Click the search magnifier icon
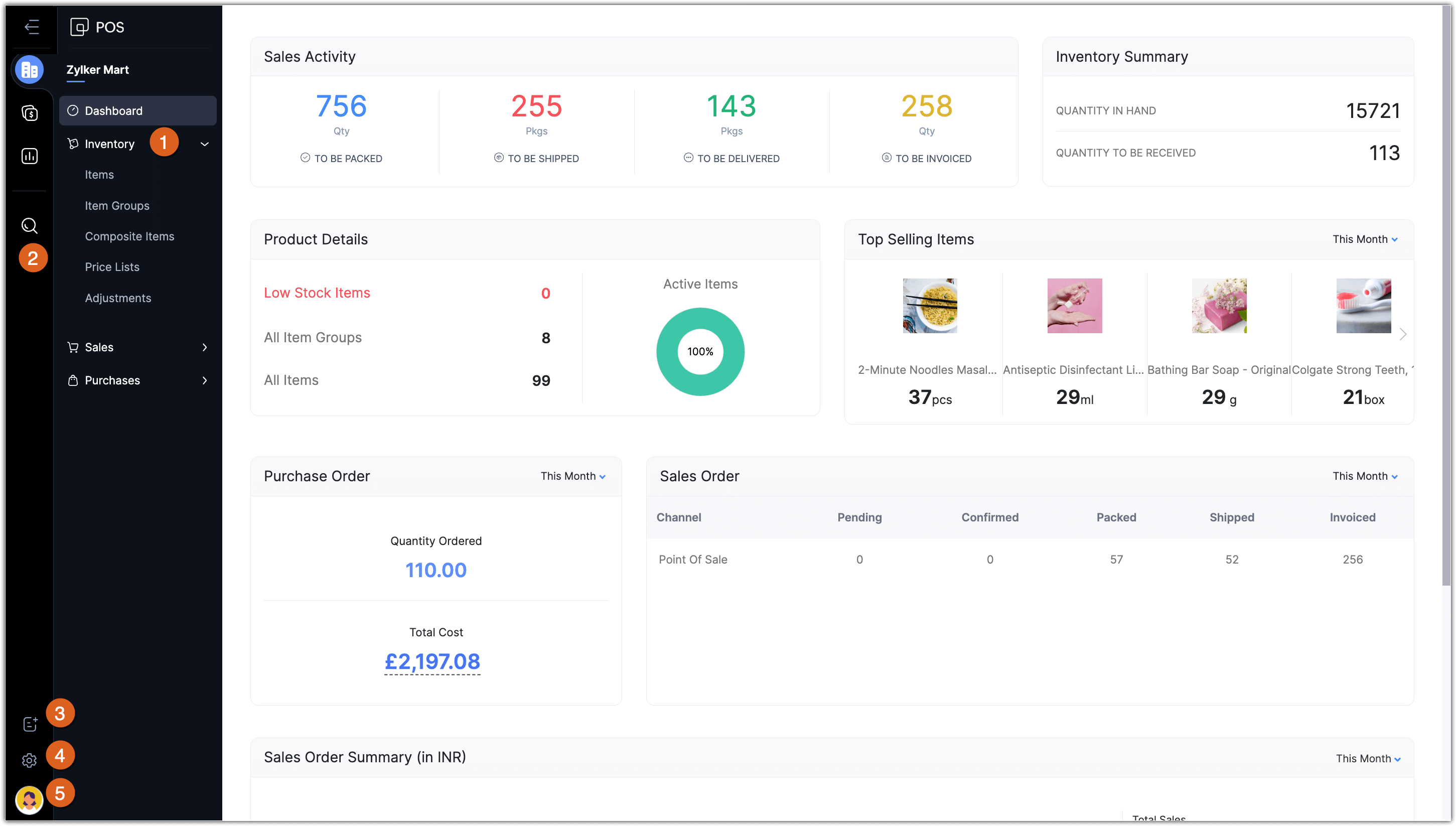The height and width of the screenshot is (826, 1456). 30,226
